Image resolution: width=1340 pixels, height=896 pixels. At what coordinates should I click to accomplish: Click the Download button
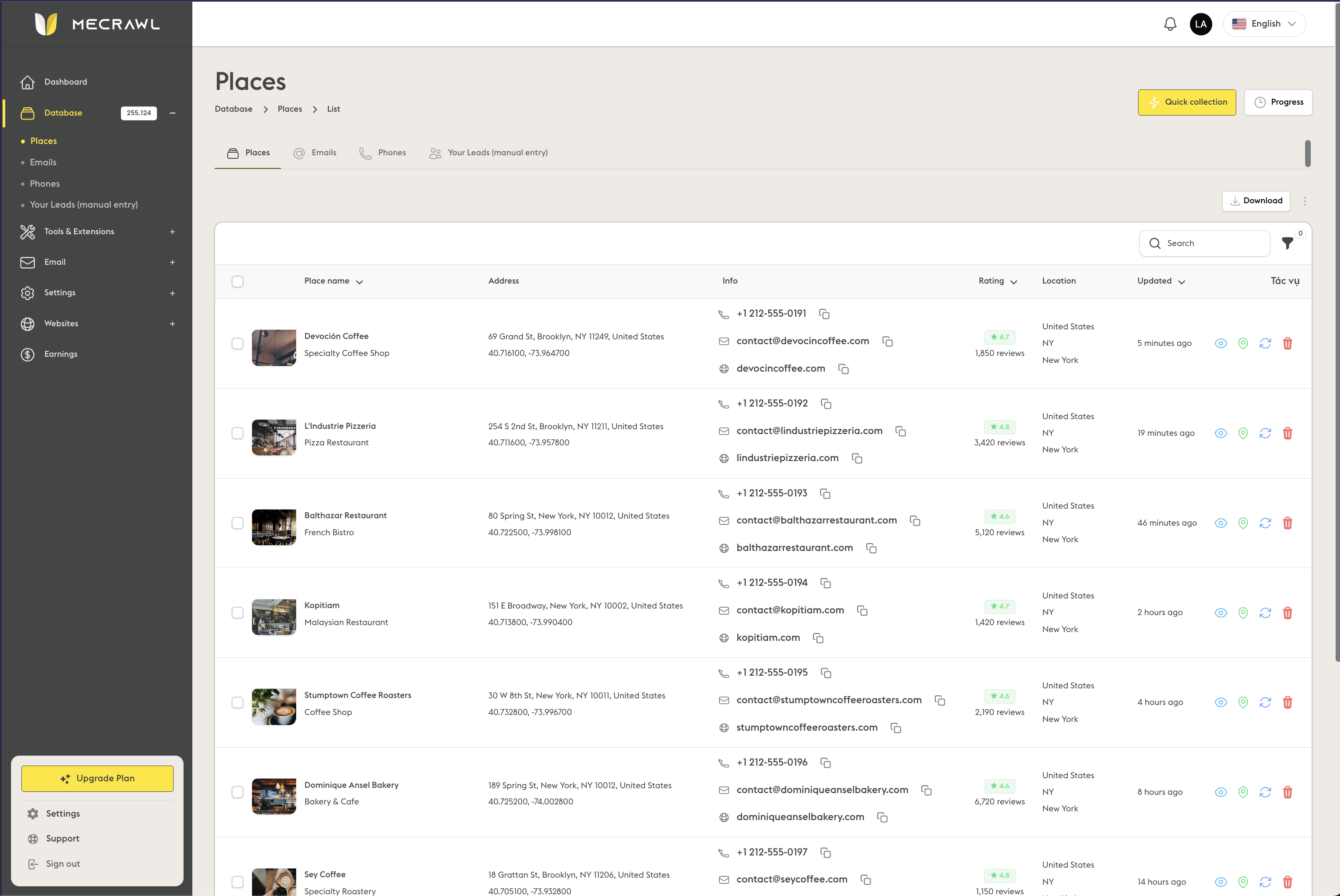(1256, 201)
